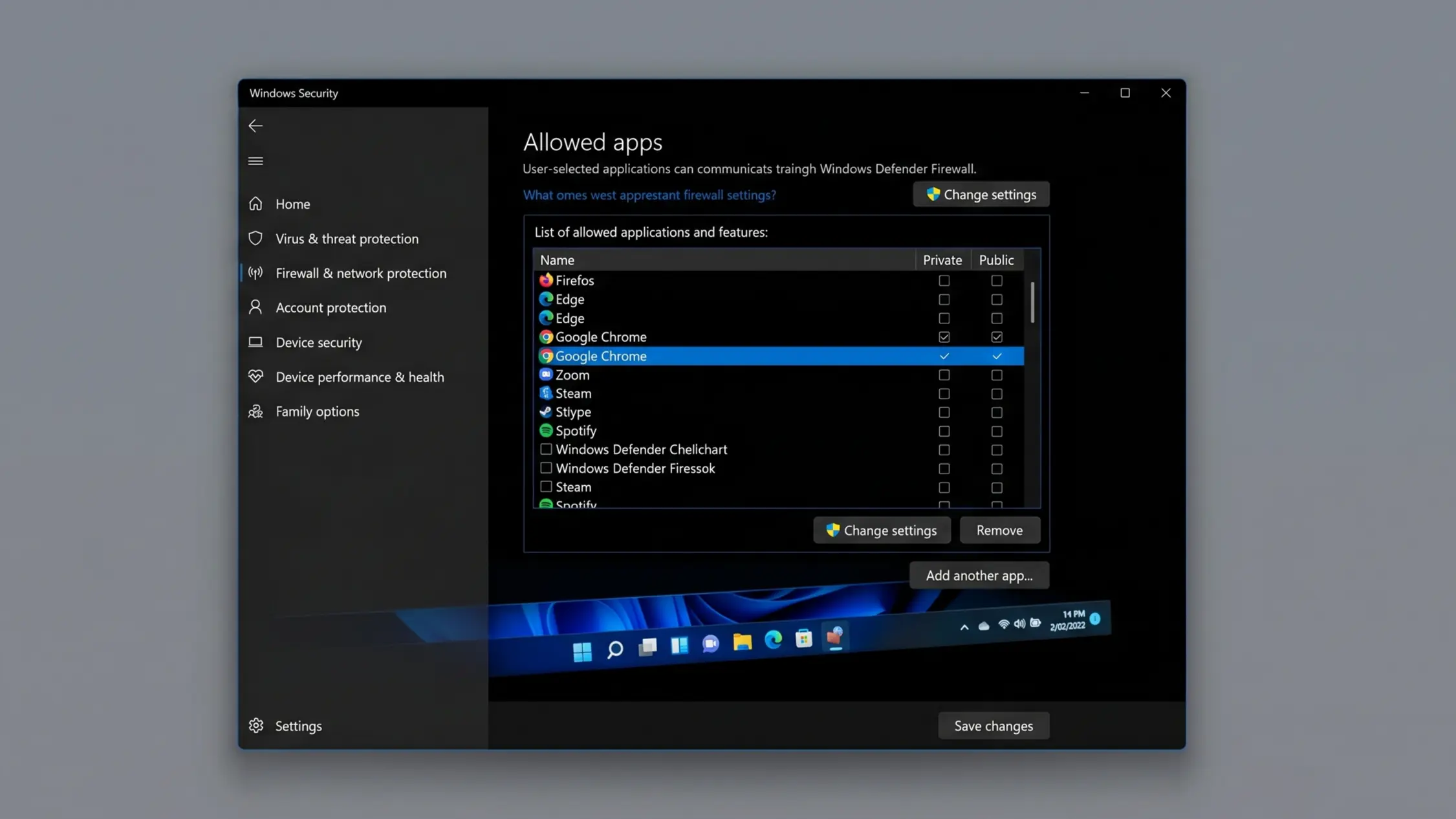
Task: Toggle Private for Windows Defender Chellchart
Action: point(944,450)
